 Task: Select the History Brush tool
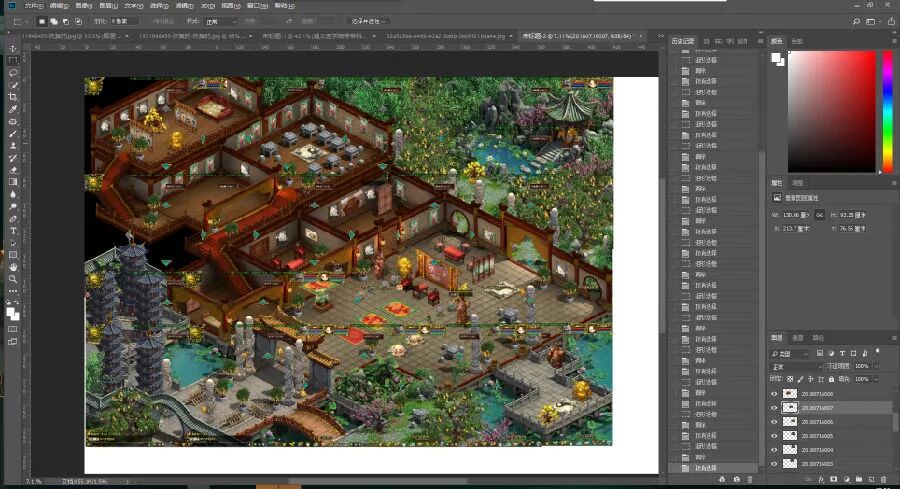(13, 158)
